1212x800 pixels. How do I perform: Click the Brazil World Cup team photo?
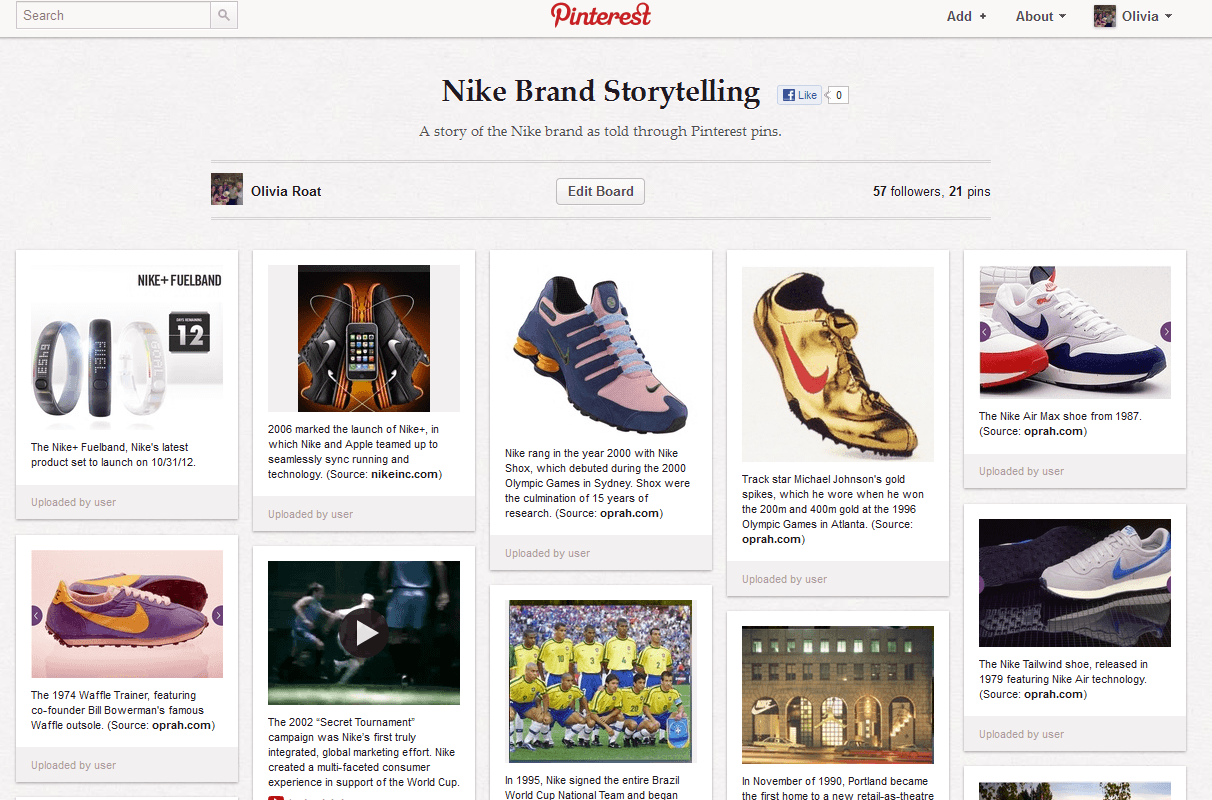pyautogui.click(x=600, y=681)
